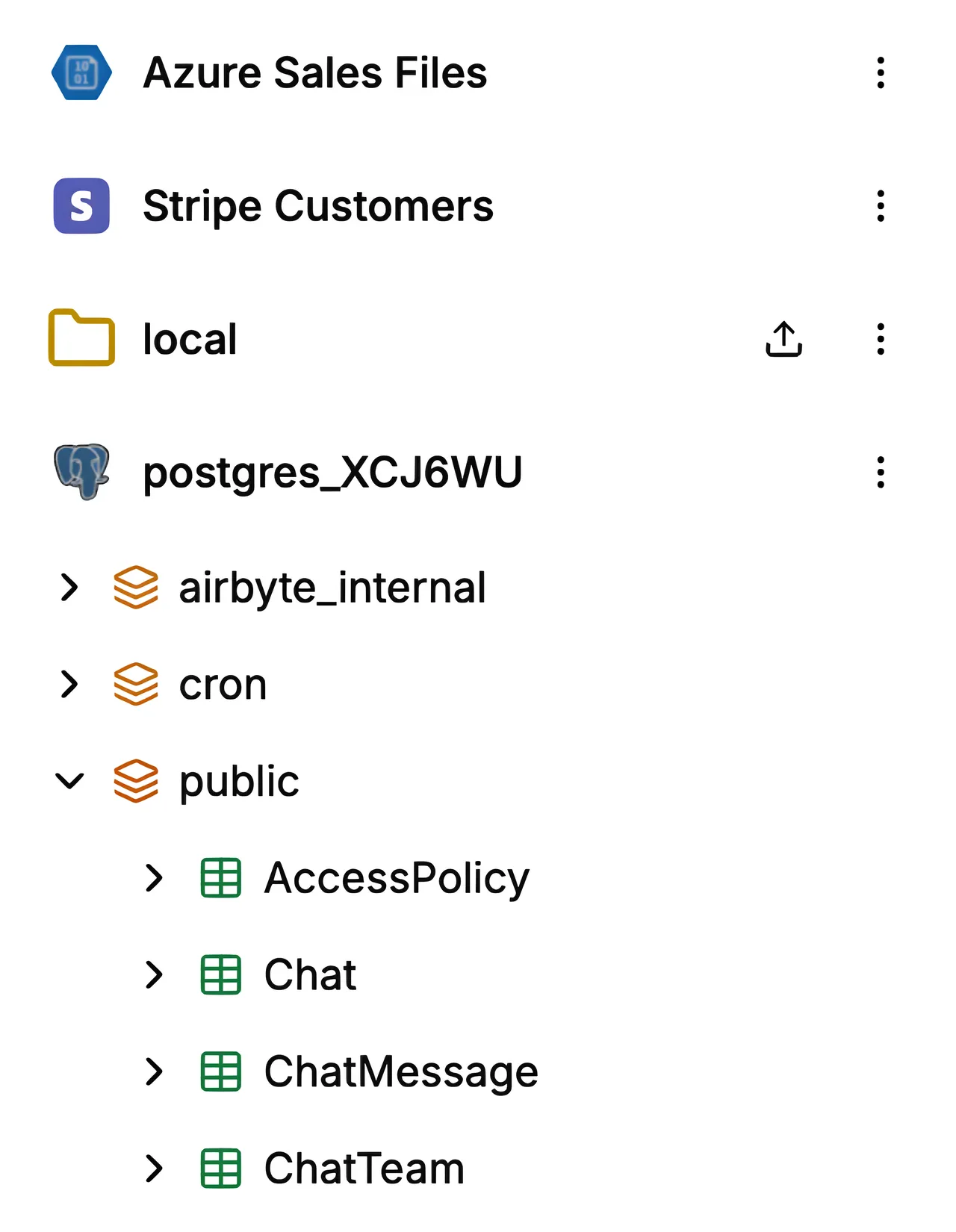Screen dimensions: 956x1232
Task: Open options menu for postgres_XCJ6WU
Action: 881,473
